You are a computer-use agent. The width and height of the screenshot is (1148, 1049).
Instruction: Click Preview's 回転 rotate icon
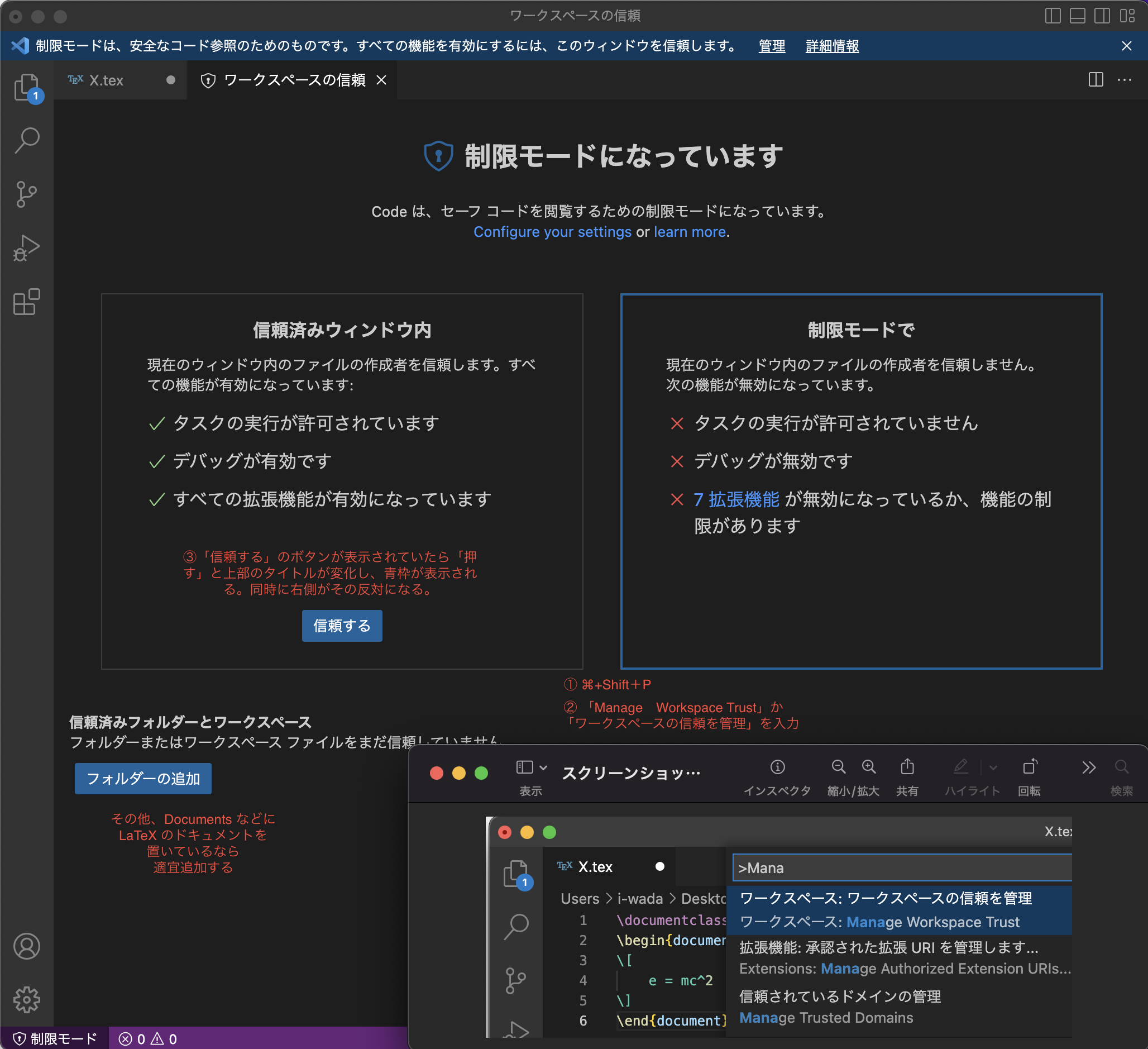pyautogui.click(x=1030, y=767)
